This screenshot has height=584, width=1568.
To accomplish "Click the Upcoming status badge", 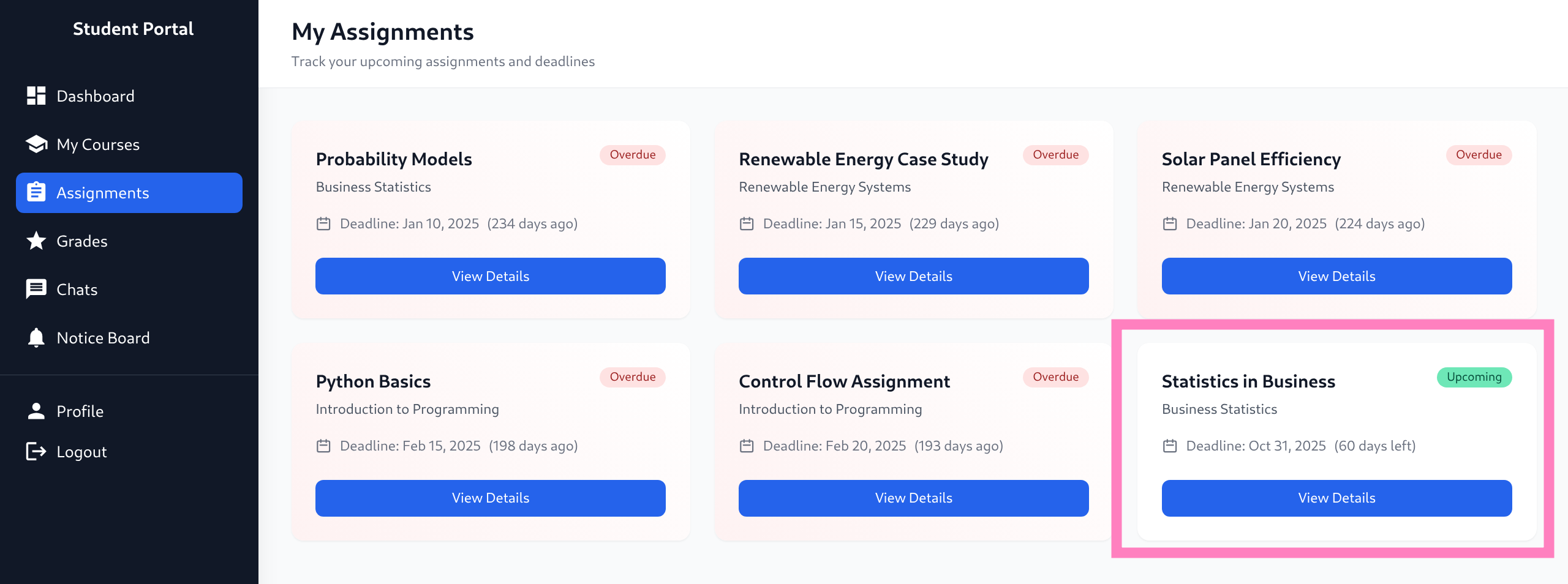I will (x=1474, y=377).
